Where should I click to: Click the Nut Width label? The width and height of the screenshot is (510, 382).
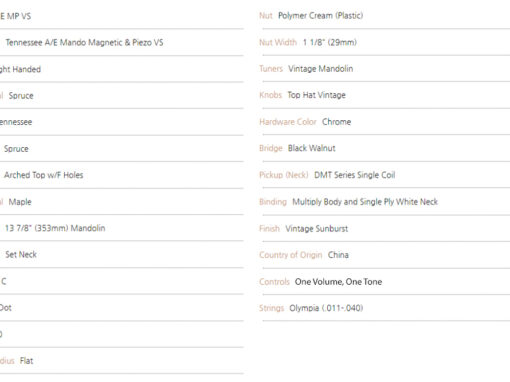pyautogui.click(x=278, y=42)
